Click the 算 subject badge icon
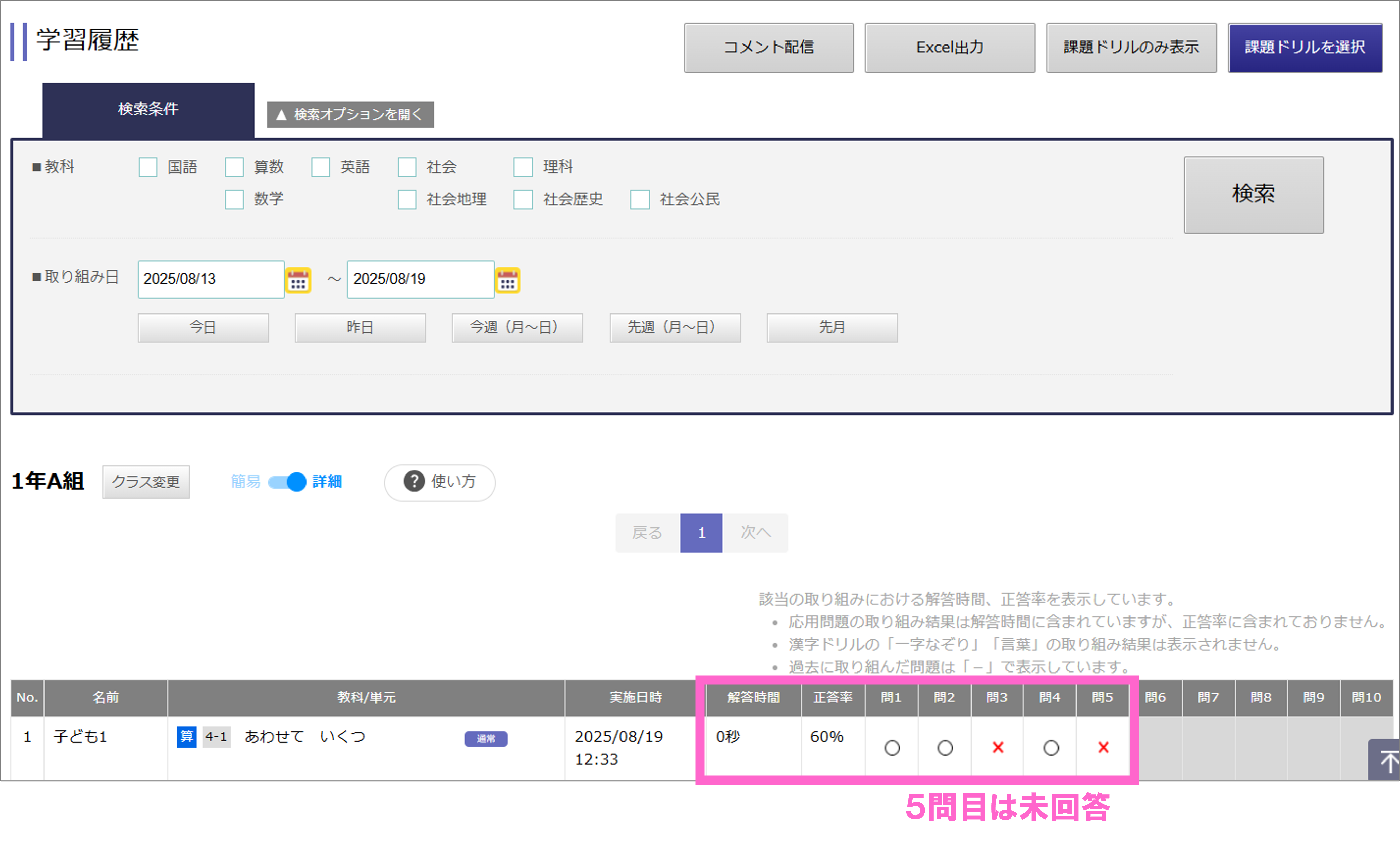 click(x=186, y=736)
